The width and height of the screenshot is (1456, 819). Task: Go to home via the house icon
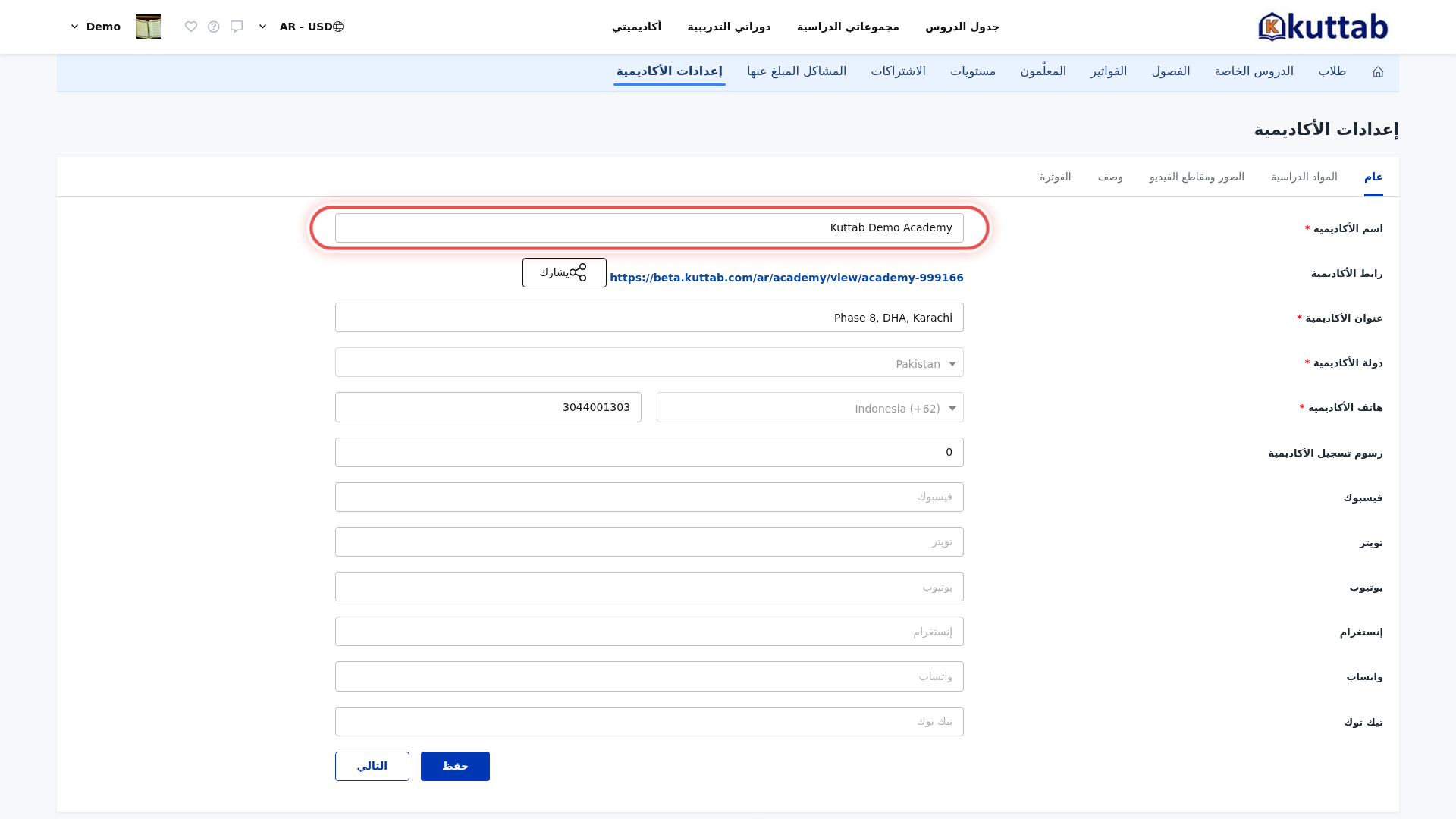coord(1378,71)
